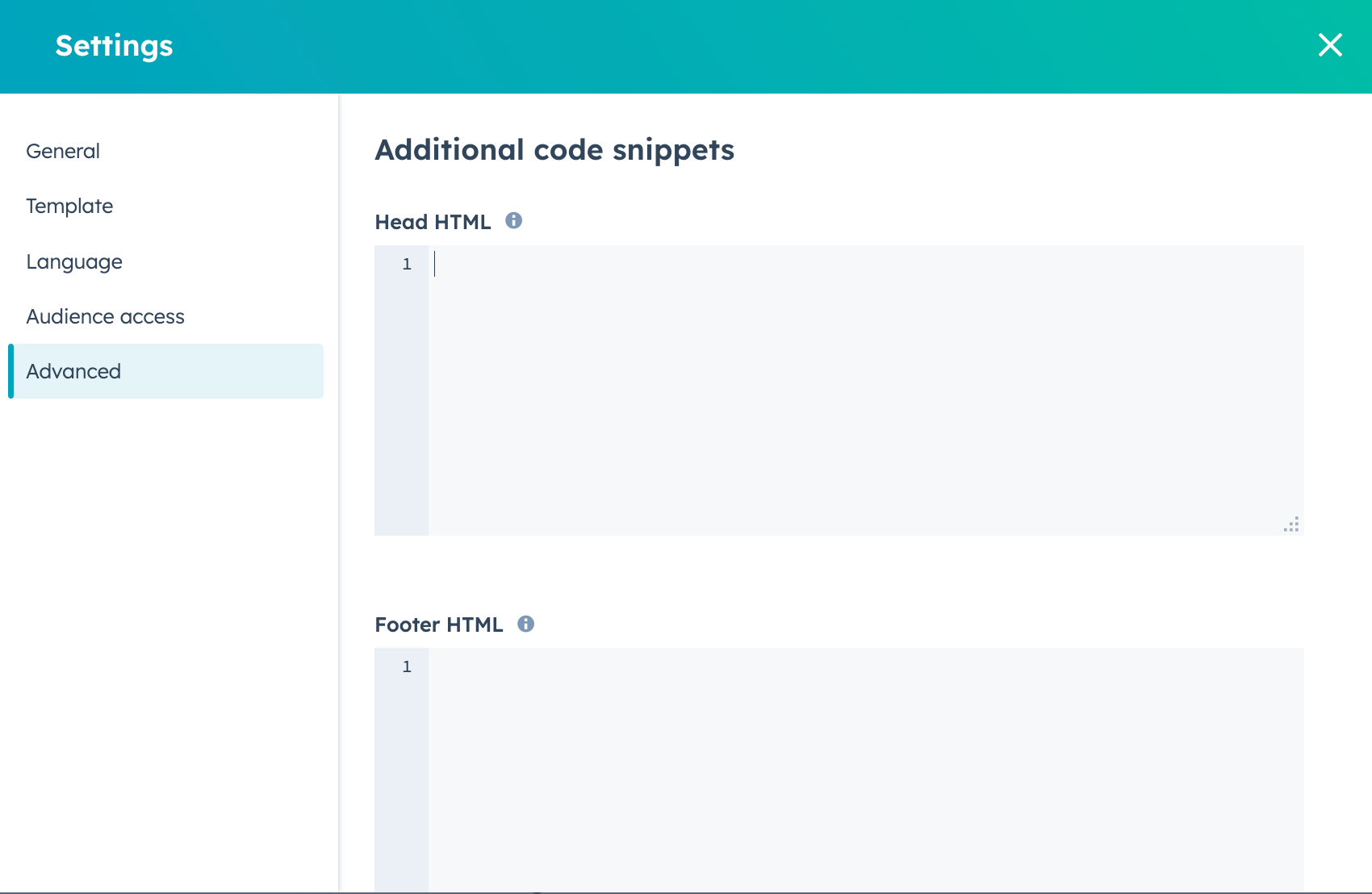Viewport: 1372px width, 894px height.
Task: Click the Footer HTML label
Action: (438, 624)
